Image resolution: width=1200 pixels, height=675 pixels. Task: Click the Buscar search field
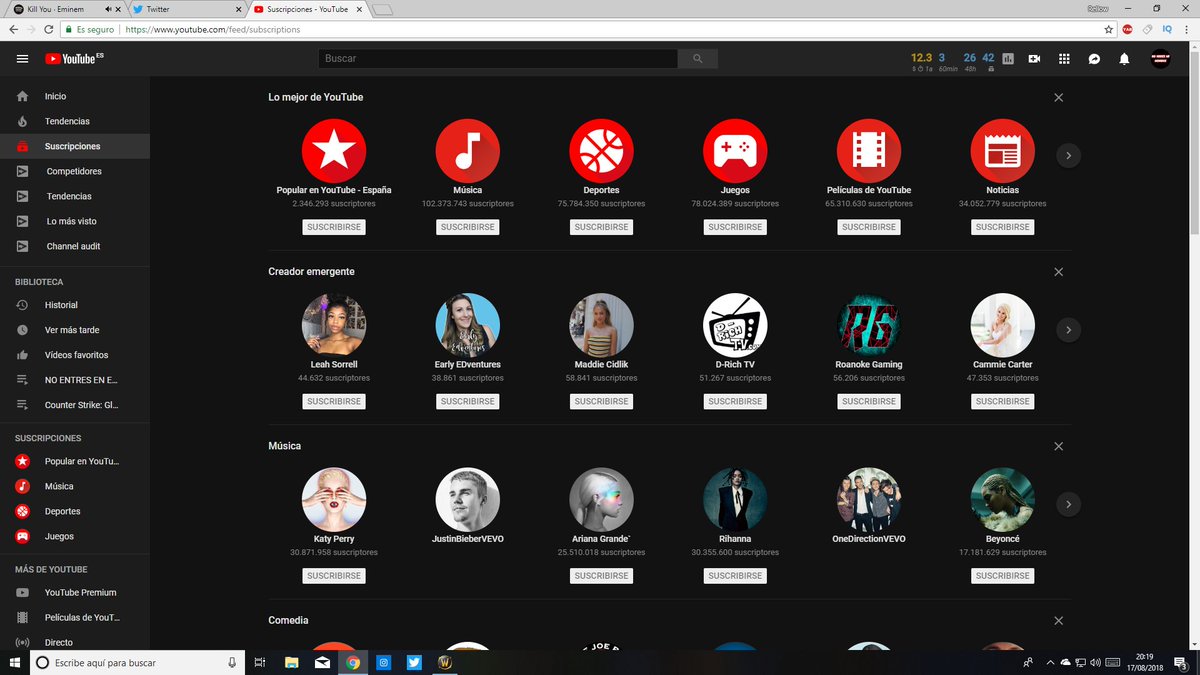(498, 59)
